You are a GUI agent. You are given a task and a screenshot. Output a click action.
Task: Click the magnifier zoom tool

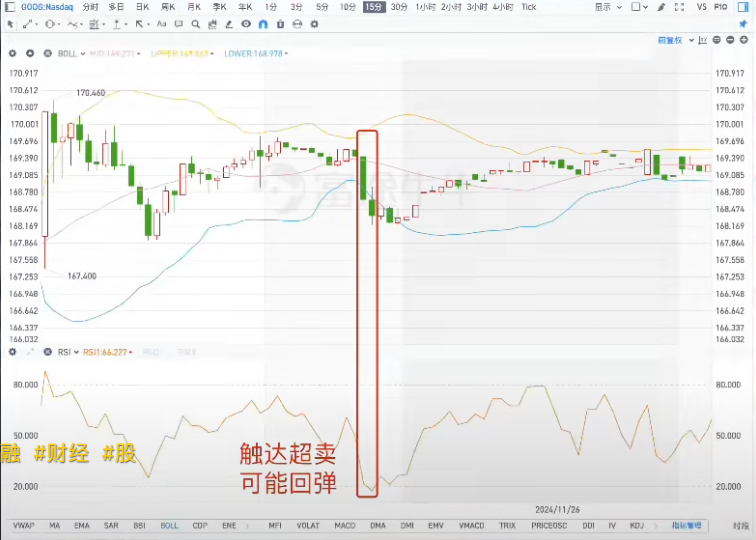pyautogui.click(x=195, y=24)
